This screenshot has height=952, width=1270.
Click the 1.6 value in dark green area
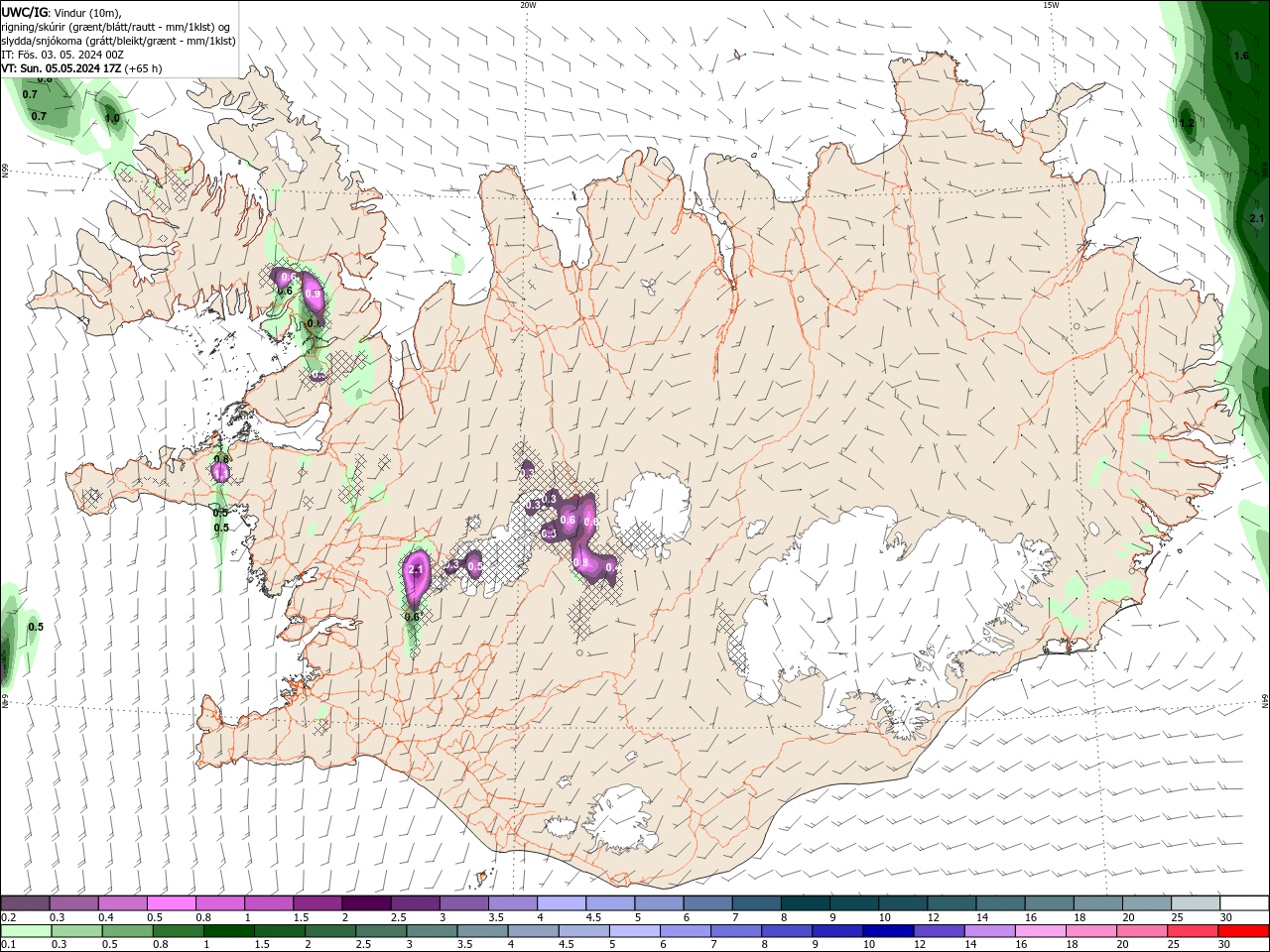click(x=1241, y=56)
